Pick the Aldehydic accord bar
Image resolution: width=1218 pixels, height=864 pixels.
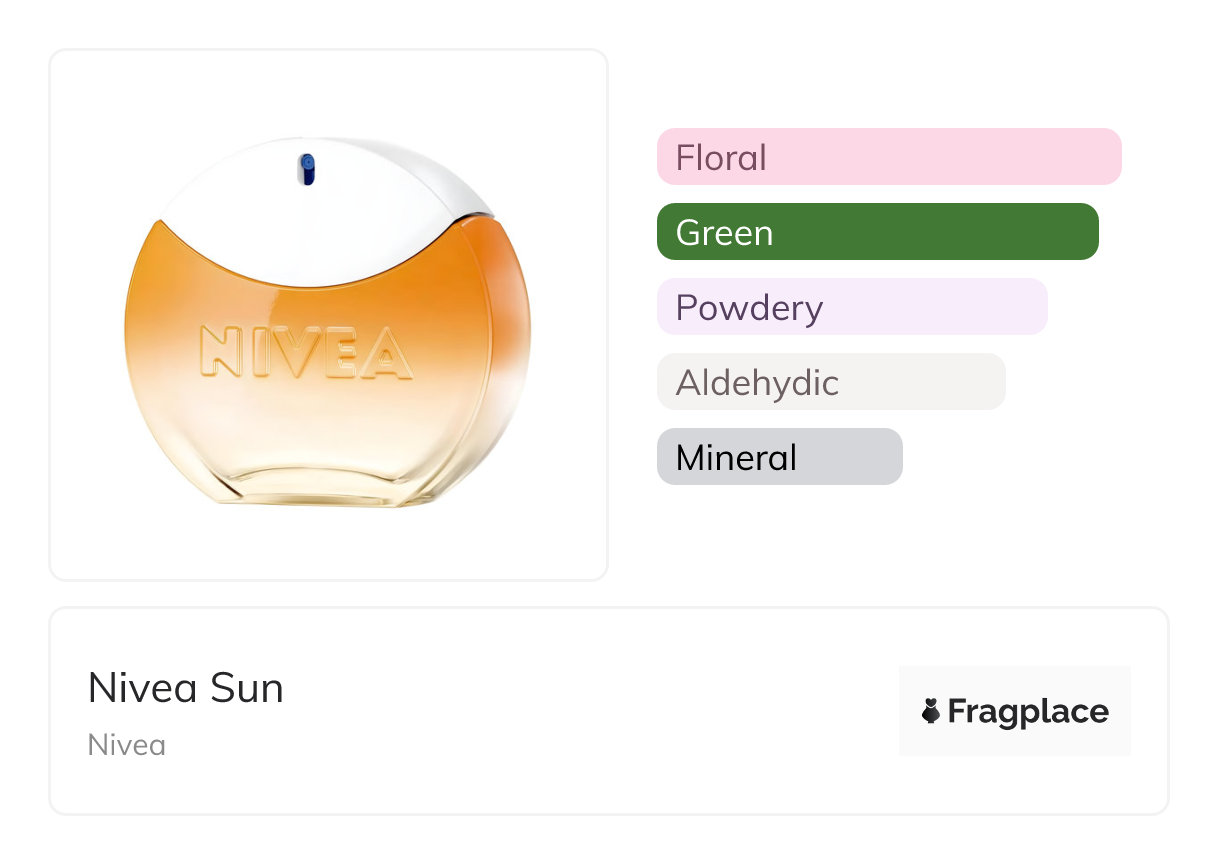831,382
